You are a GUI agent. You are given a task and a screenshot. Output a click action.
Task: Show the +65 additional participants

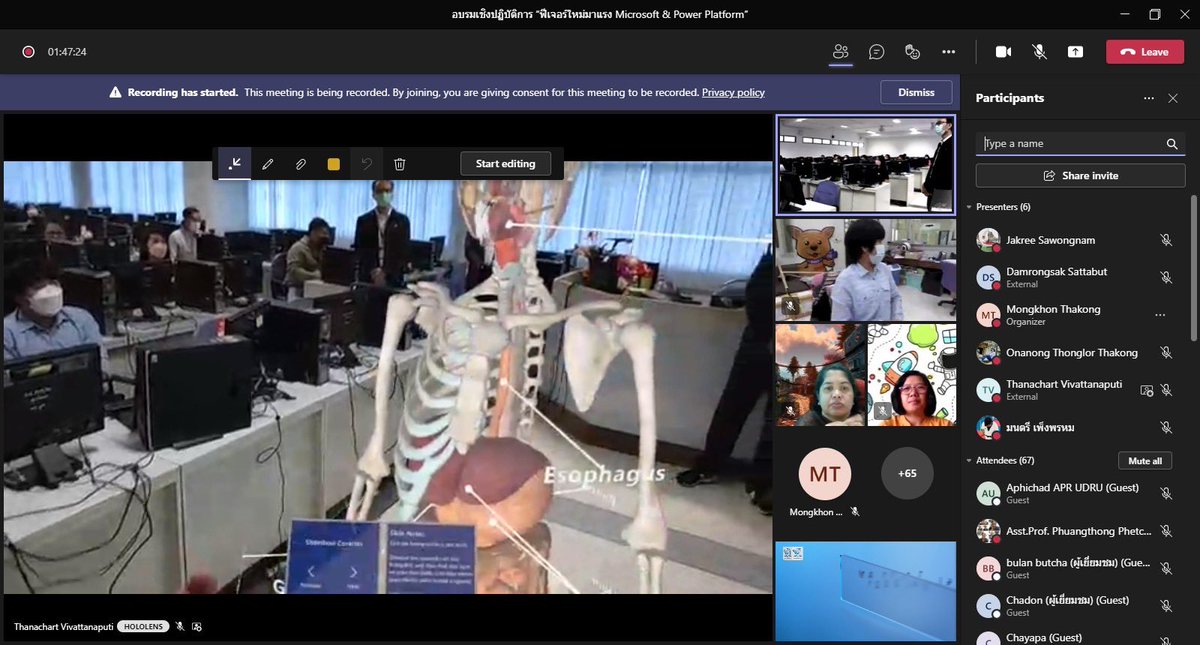click(906, 473)
